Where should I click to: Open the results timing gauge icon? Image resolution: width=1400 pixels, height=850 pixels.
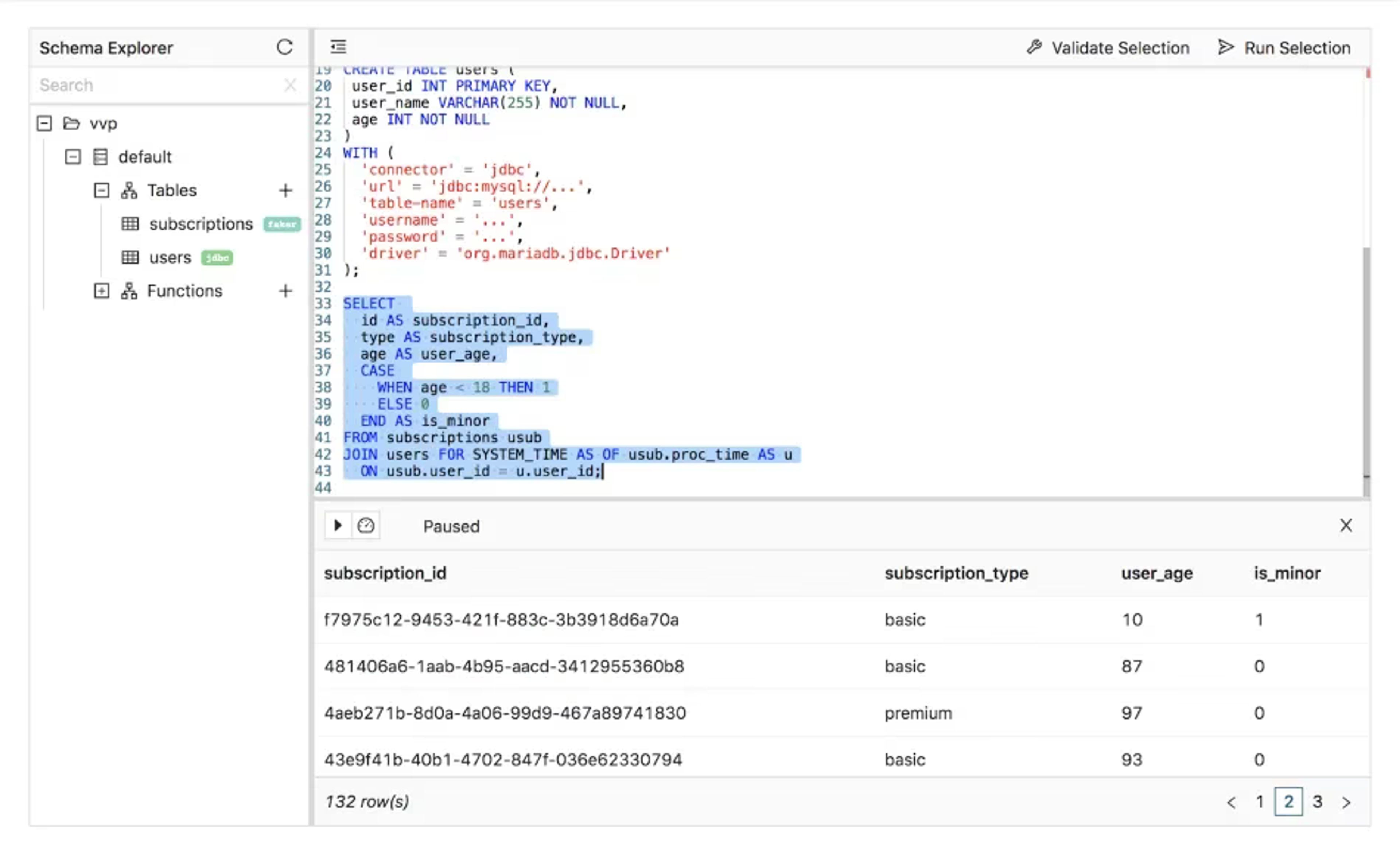[x=366, y=526]
